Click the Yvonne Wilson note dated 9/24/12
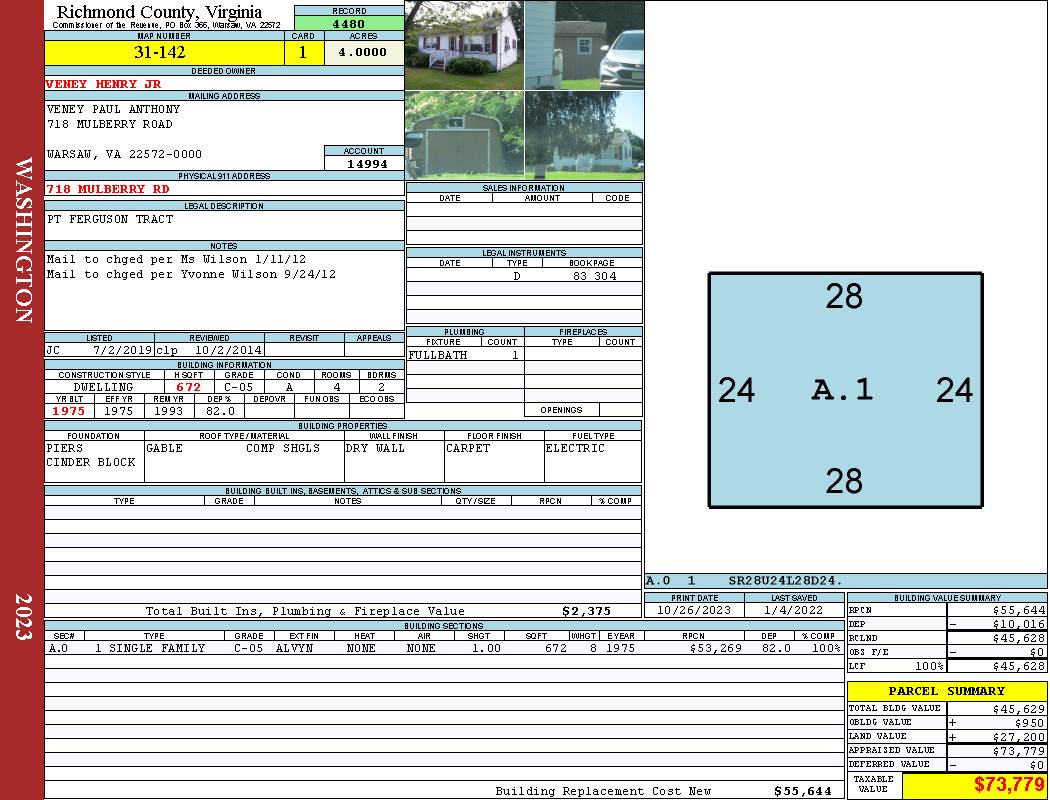This screenshot has height=800, width=1050. [191, 274]
